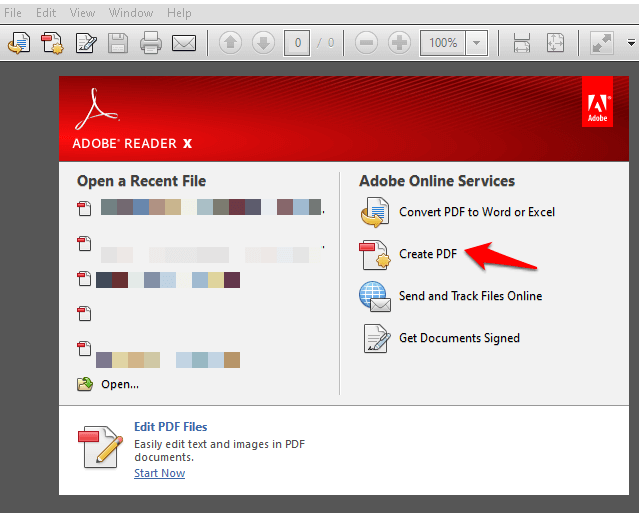Viewport: 639px width, 513px height.
Task: Click the page number input field
Action: pos(296,44)
